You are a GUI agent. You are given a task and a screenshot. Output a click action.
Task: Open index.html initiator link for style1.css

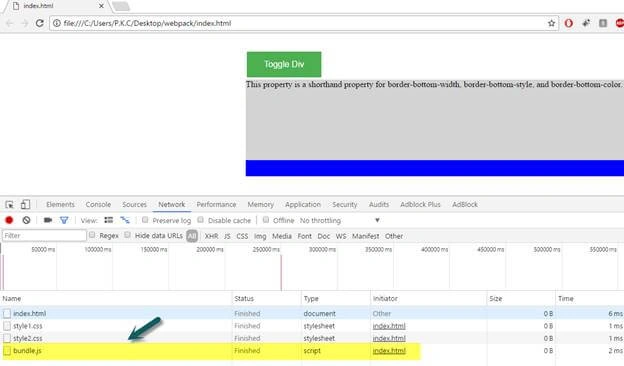point(389,326)
